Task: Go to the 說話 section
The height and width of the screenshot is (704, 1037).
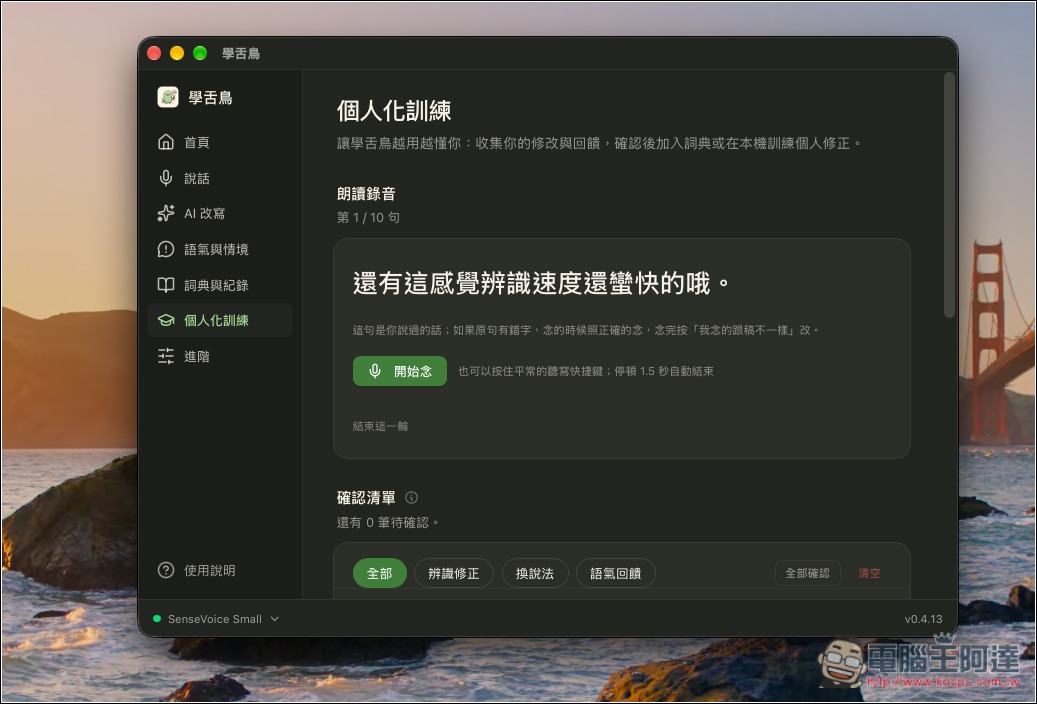Action: [x=220, y=178]
